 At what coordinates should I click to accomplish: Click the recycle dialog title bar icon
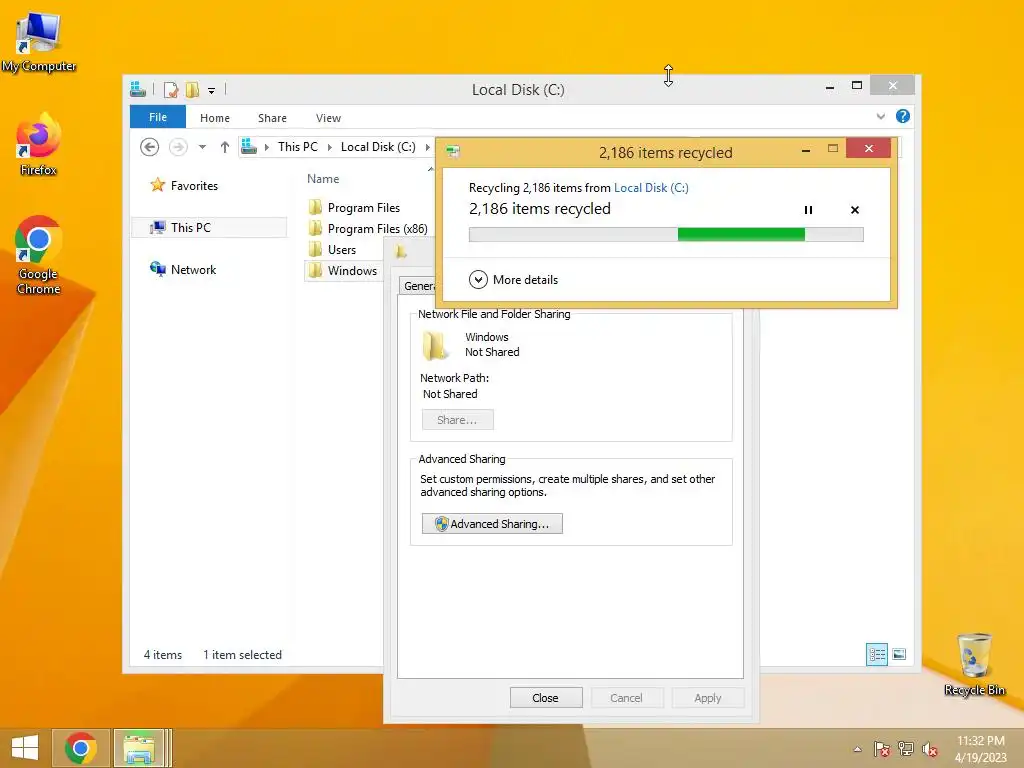[x=453, y=152]
